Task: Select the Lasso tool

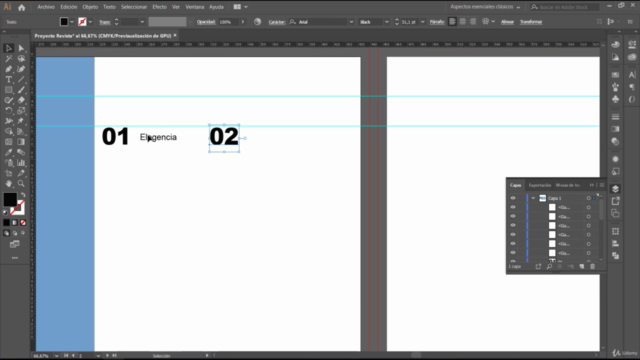Action: [x=21, y=59]
